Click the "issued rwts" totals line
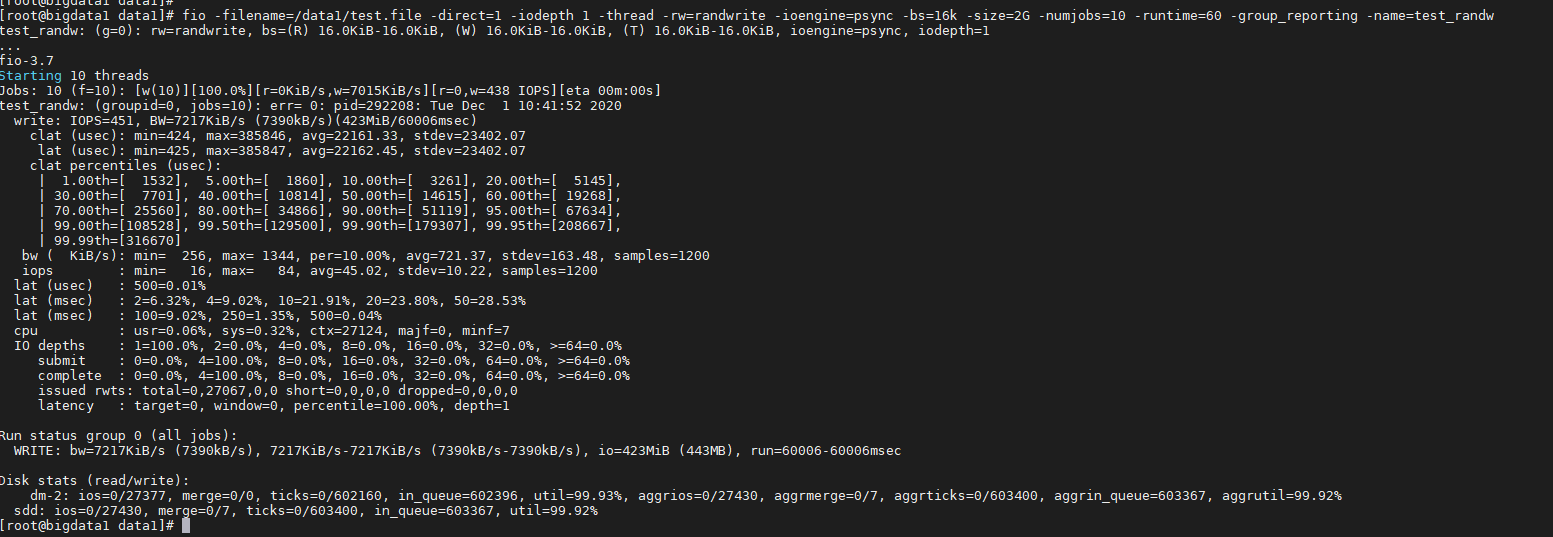 277,391
